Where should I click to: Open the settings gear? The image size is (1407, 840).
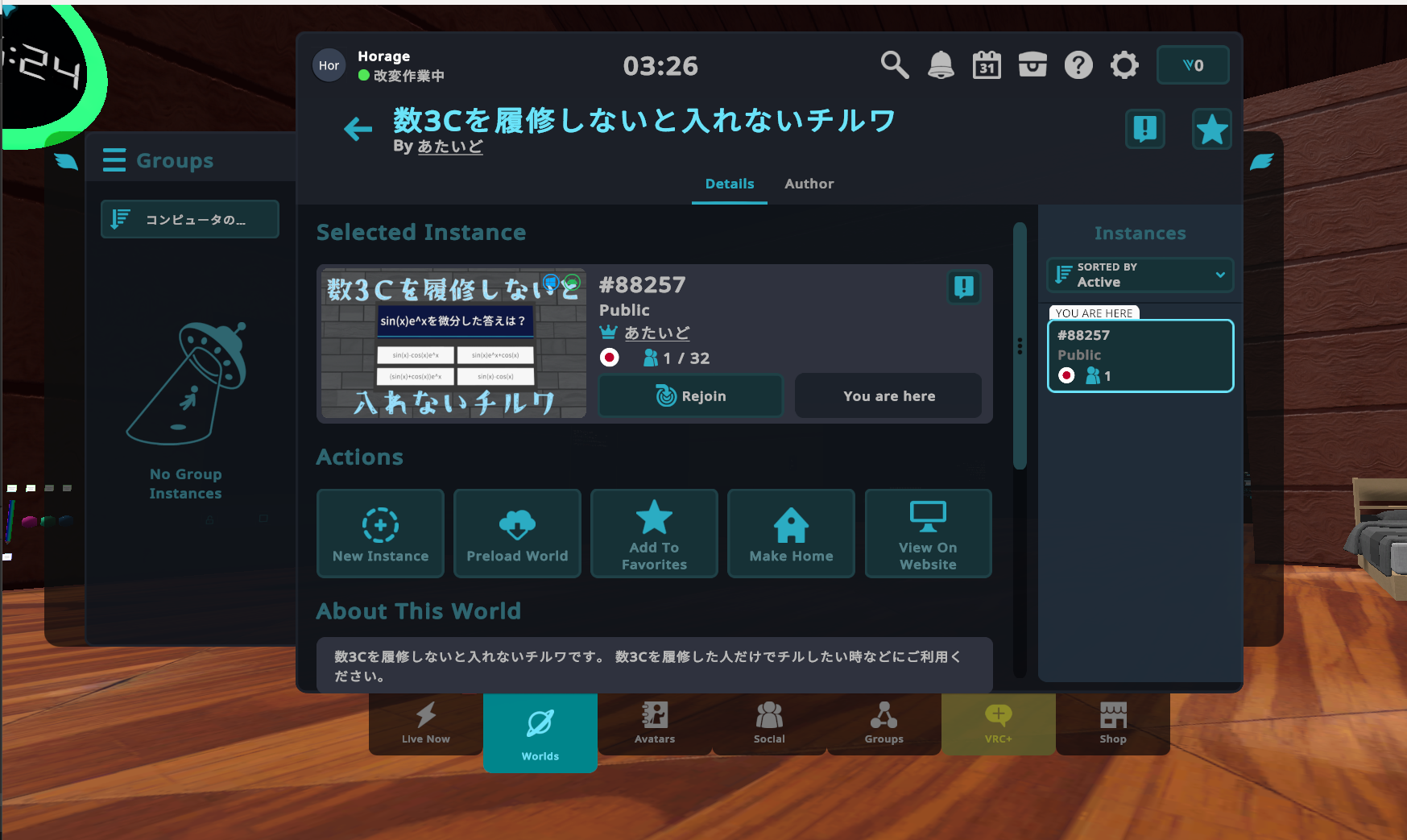[x=1124, y=65]
